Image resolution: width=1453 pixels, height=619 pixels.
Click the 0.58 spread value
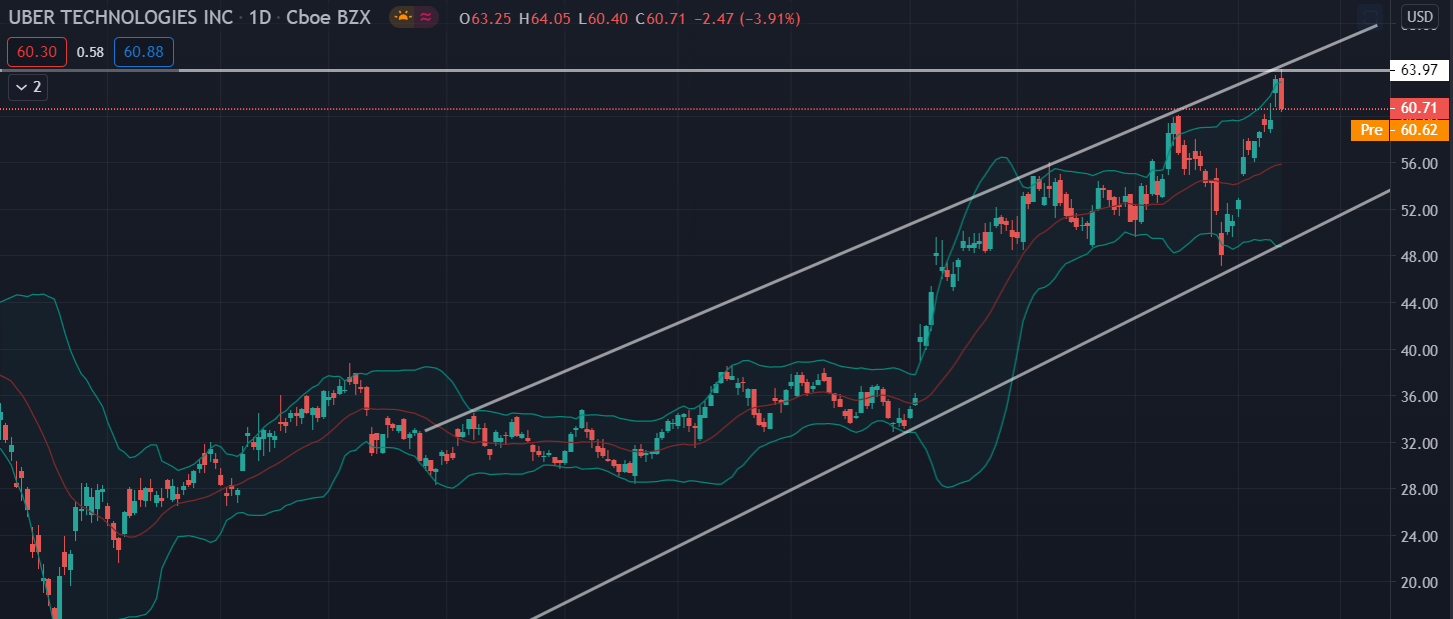coord(90,52)
